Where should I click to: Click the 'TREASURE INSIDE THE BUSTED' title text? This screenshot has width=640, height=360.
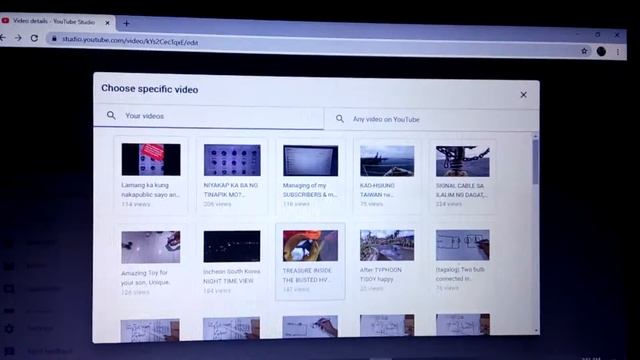coord(307,275)
